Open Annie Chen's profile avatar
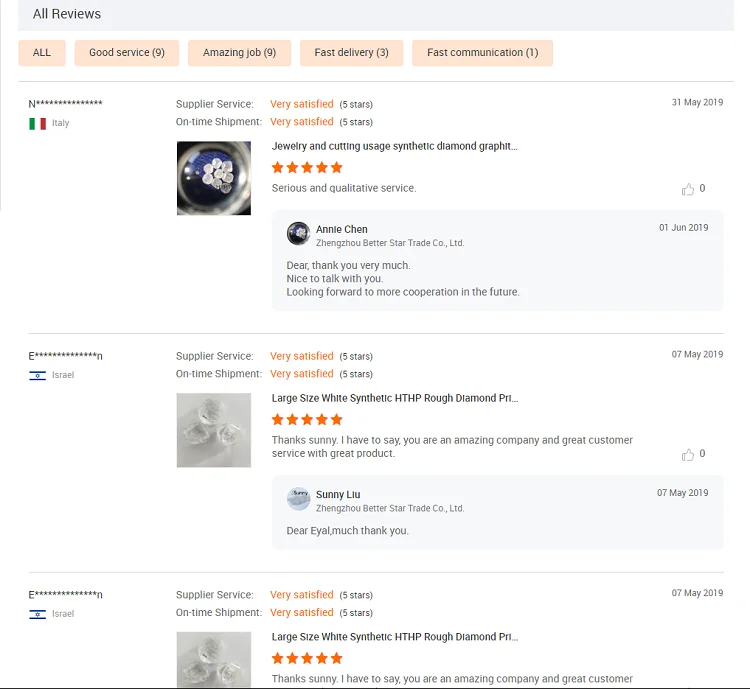Image resolution: width=750 pixels, height=689 pixels. pos(298,234)
